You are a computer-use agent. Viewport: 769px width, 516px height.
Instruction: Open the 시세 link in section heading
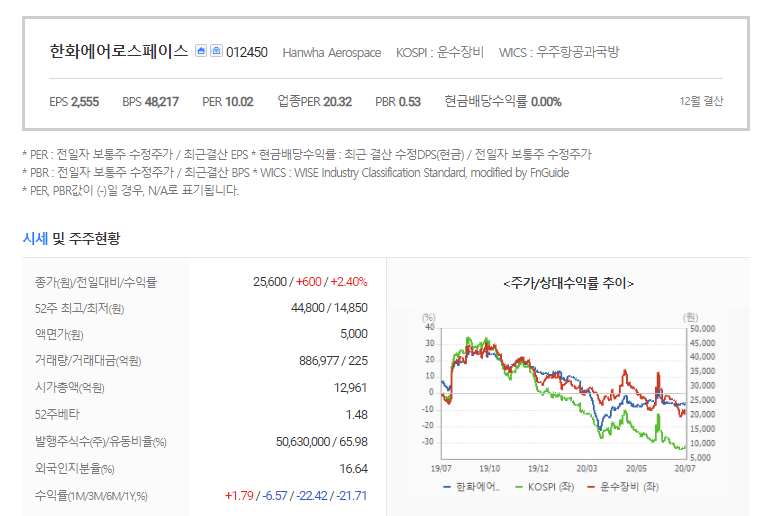click(35, 239)
